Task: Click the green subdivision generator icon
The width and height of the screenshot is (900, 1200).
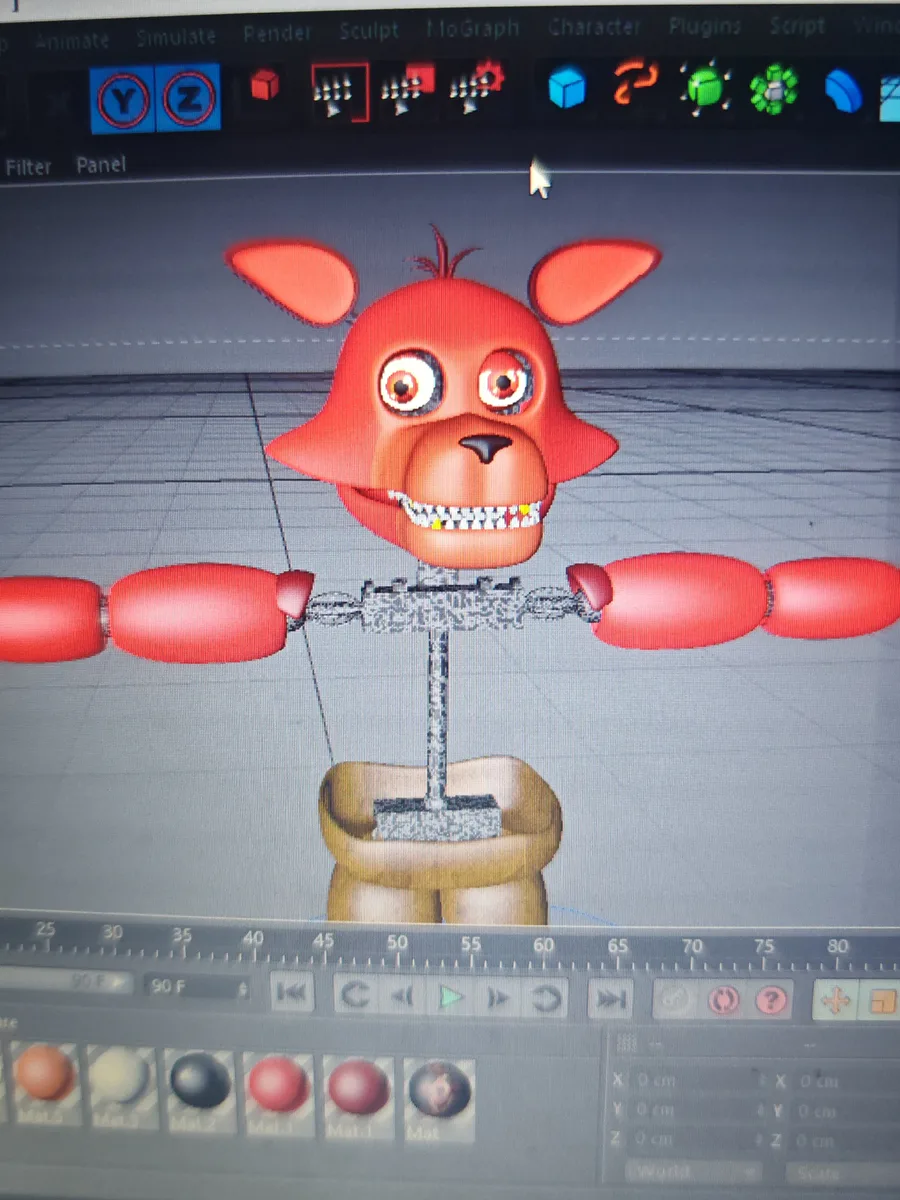Action: (704, 88)
